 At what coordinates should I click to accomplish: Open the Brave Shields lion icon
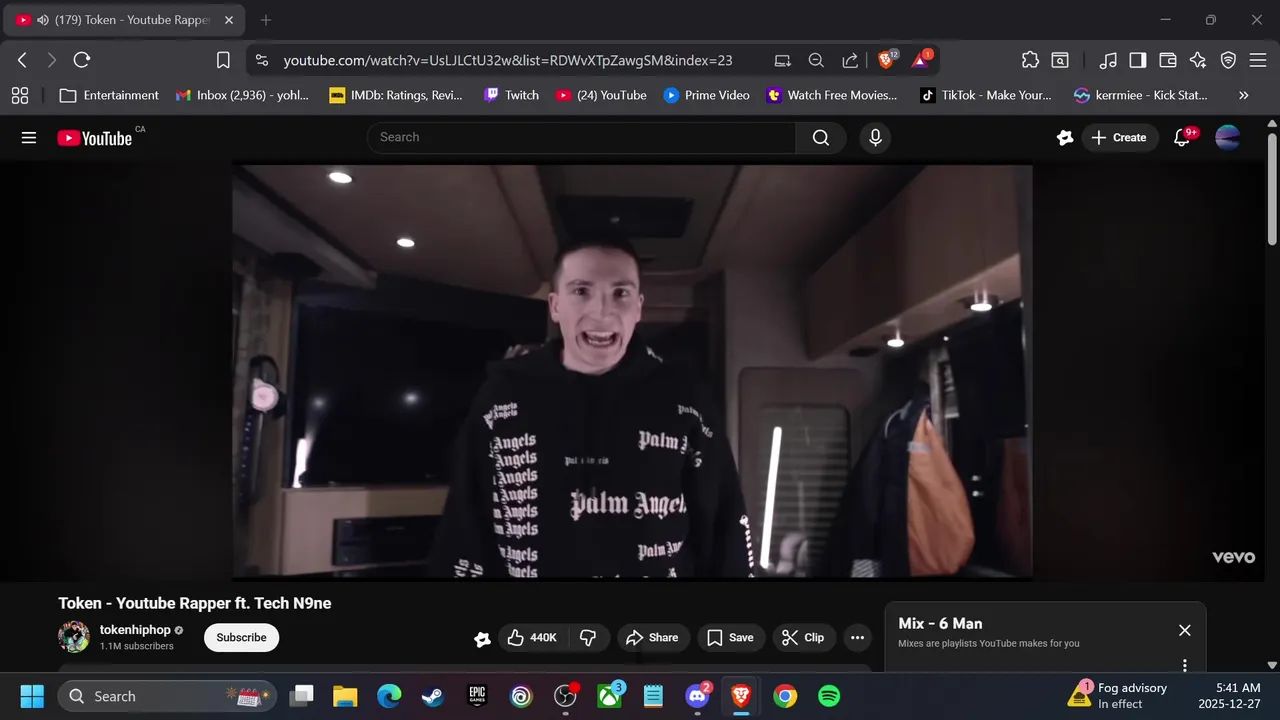pos(886,60)
